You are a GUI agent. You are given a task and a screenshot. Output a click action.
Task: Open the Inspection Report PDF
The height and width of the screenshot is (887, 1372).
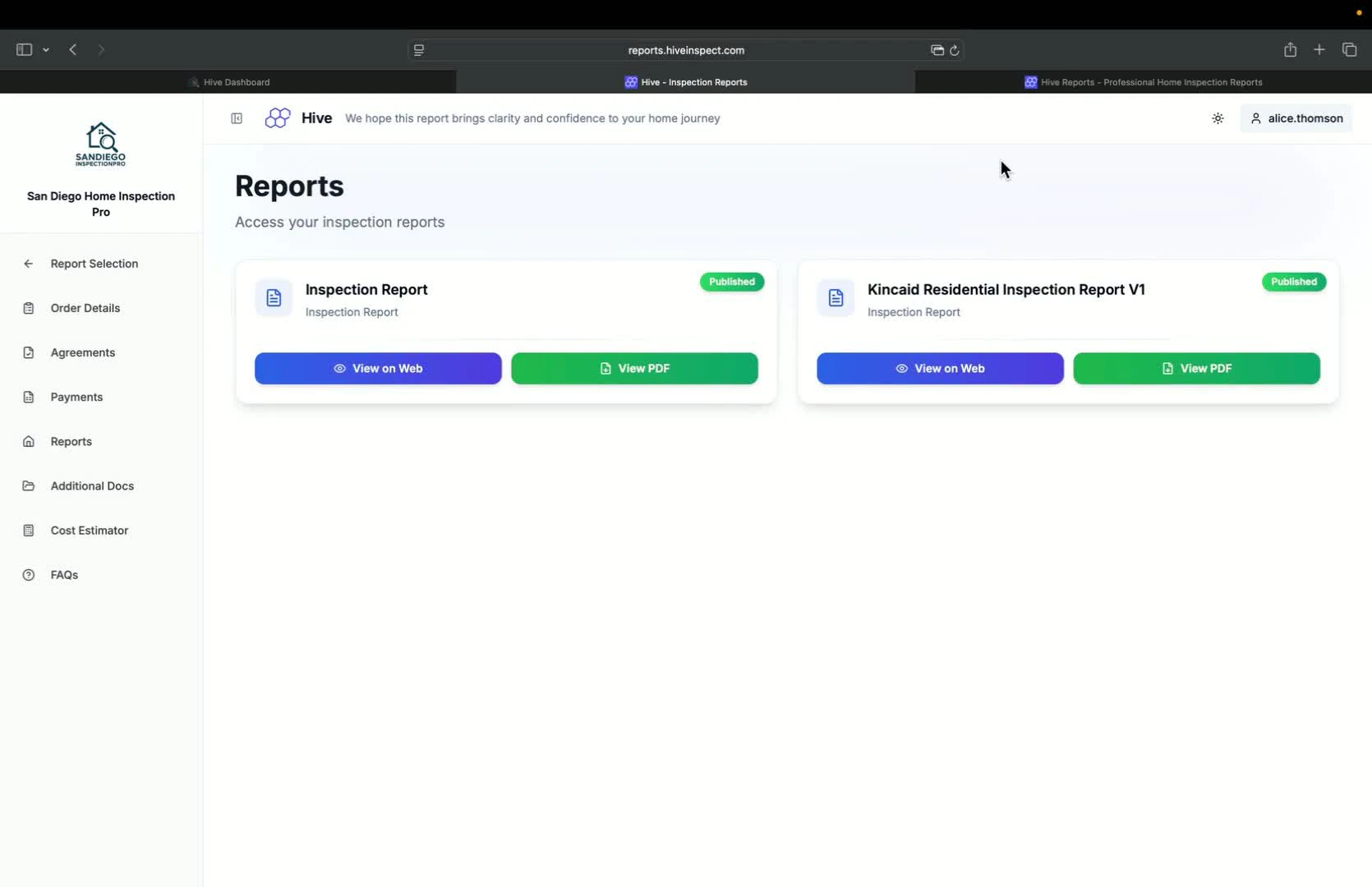(634, 368)
